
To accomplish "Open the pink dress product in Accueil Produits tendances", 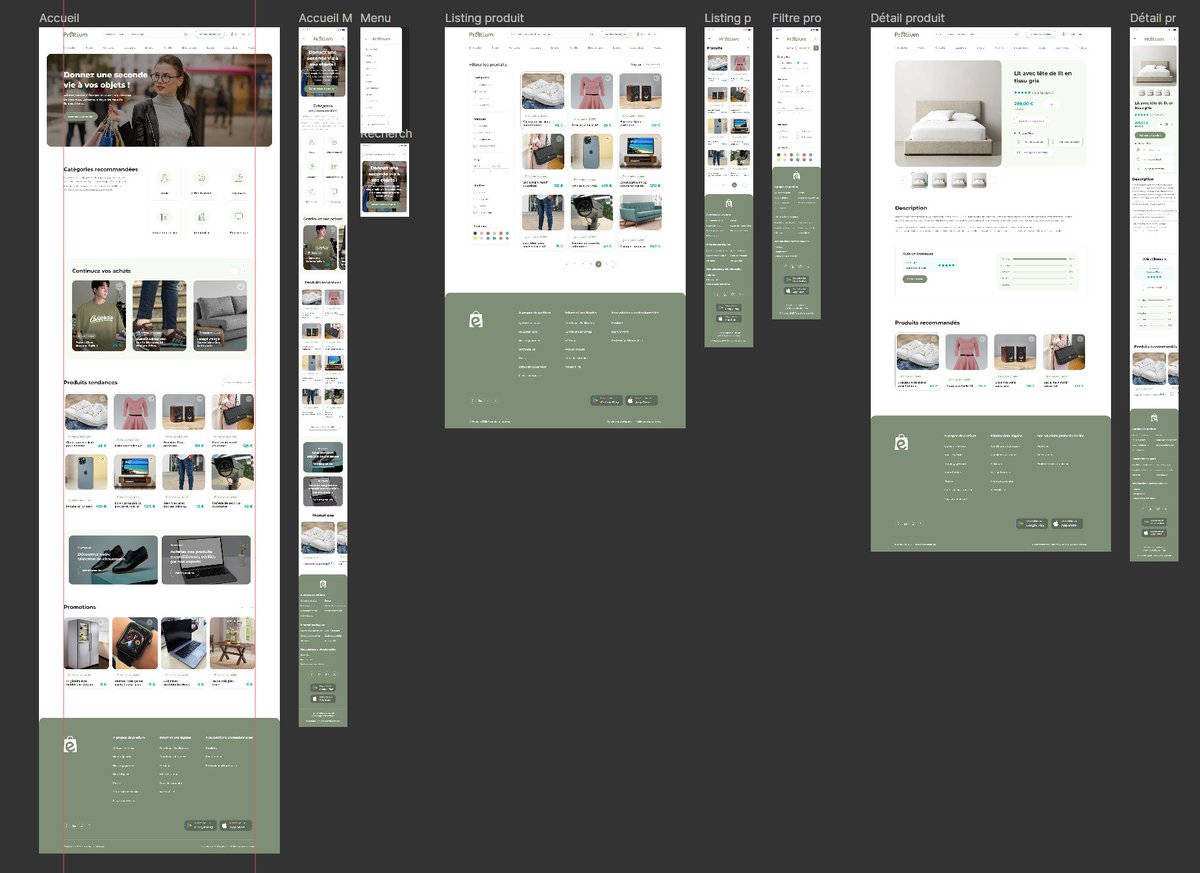I will tap(135, 421).
